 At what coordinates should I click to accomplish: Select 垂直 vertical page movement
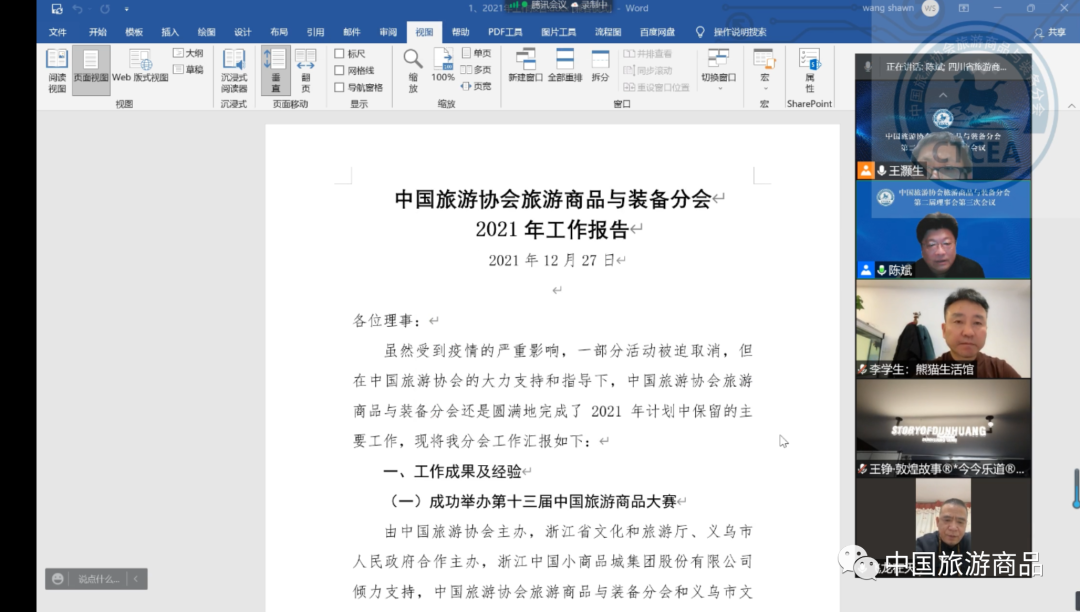[x=276, y=70]
